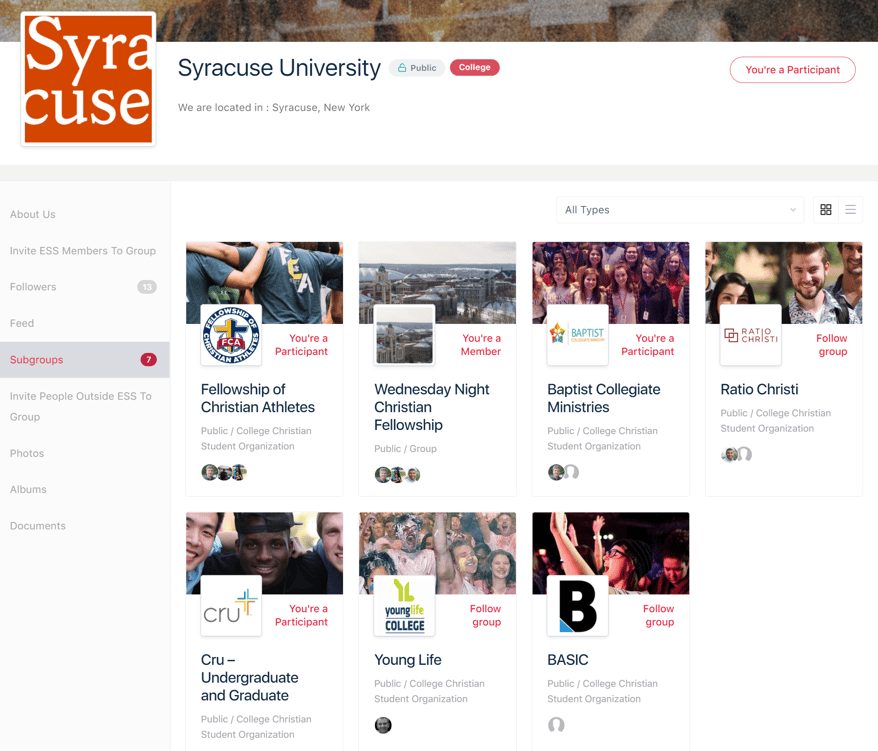Click the Subgroups count badge 7

[148, 360]
